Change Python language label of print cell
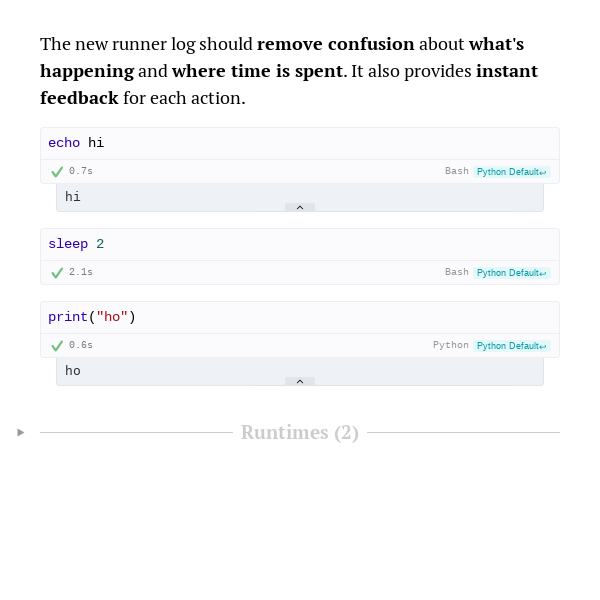This screenshot has width=600, height=600. click(451, 345)
